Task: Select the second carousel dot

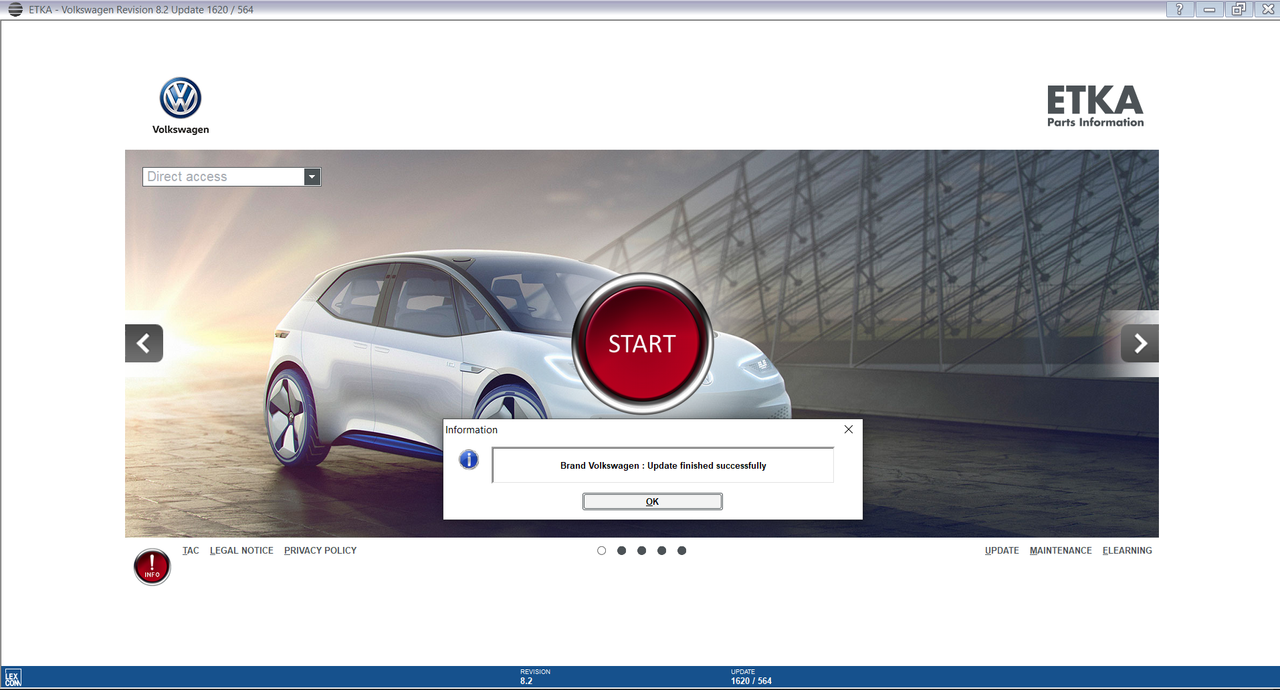Action: (621, 551)
